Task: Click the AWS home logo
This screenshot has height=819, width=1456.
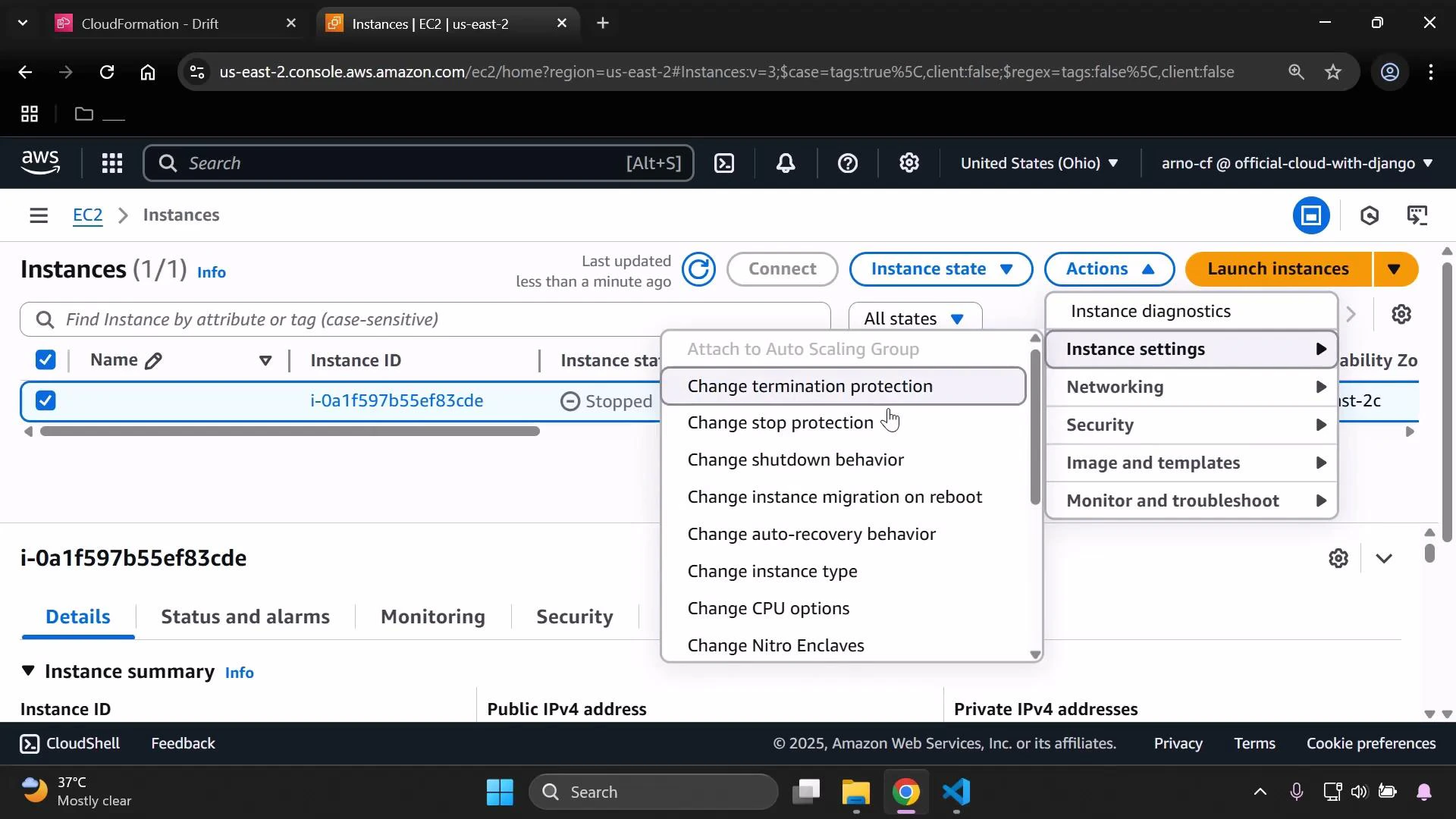Action: click(39, 162)
